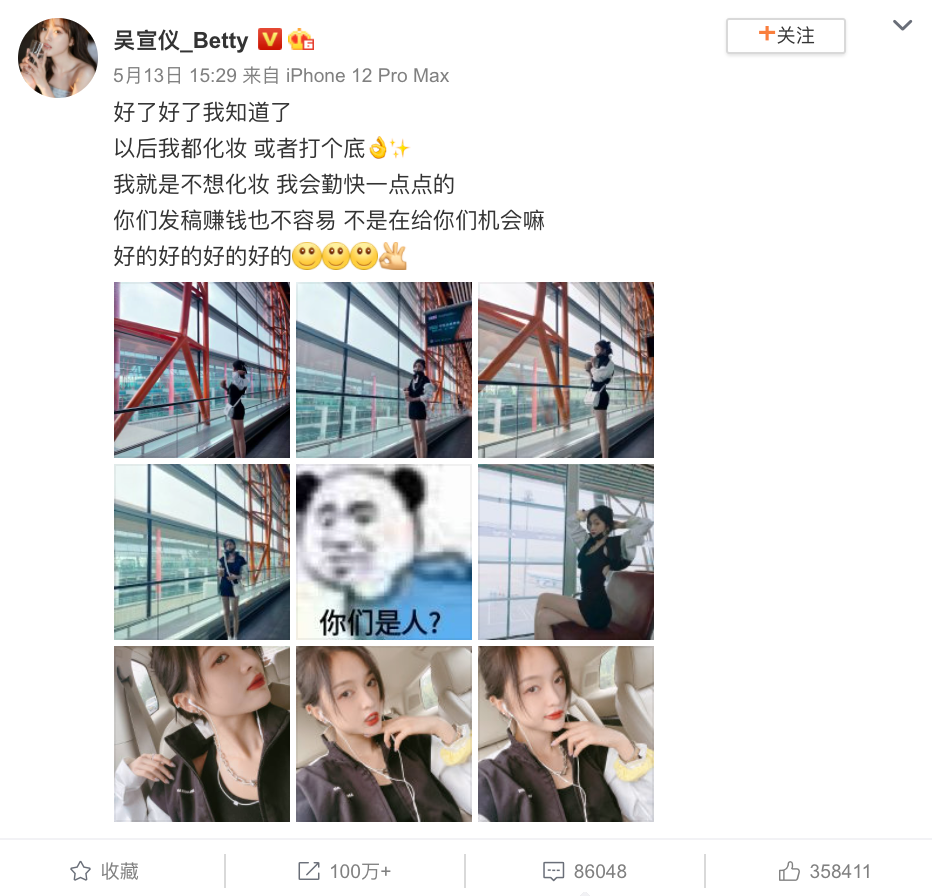Open the top-right airport photo
Screen dimensions: 932x896
[566, 370]
